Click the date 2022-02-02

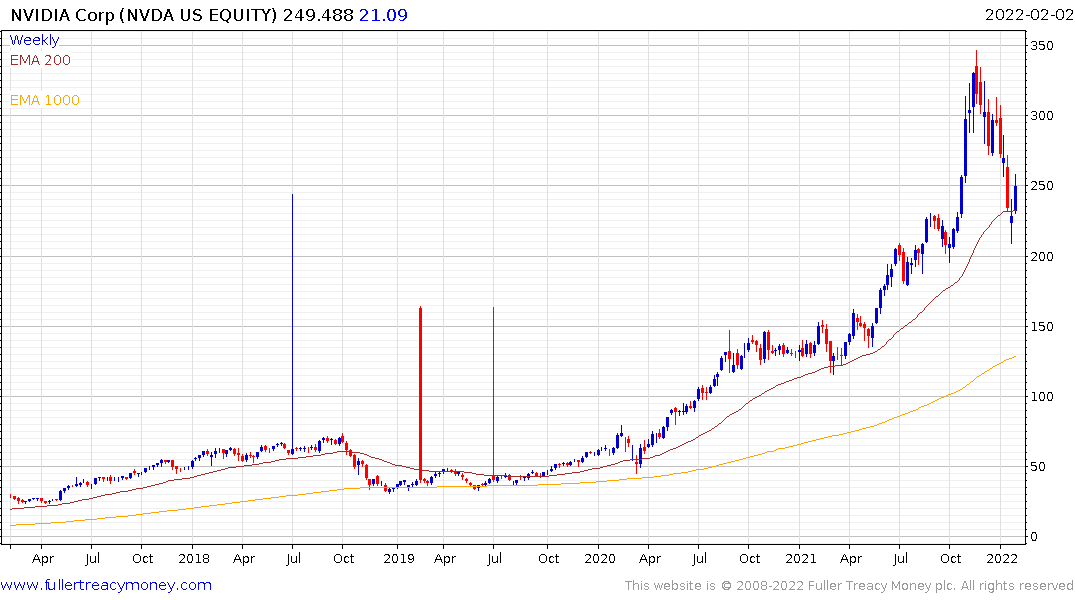pos(1029,15)
